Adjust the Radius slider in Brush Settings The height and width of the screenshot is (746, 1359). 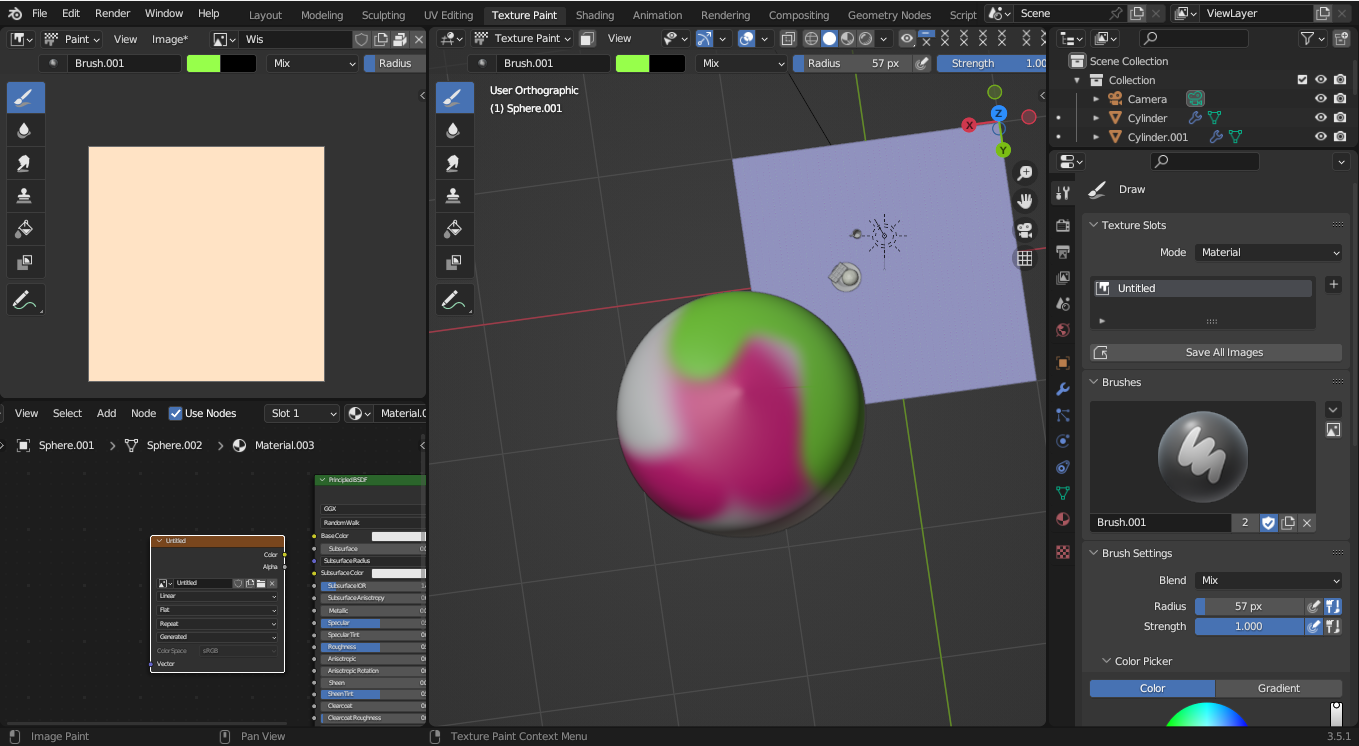point(1249,606)
